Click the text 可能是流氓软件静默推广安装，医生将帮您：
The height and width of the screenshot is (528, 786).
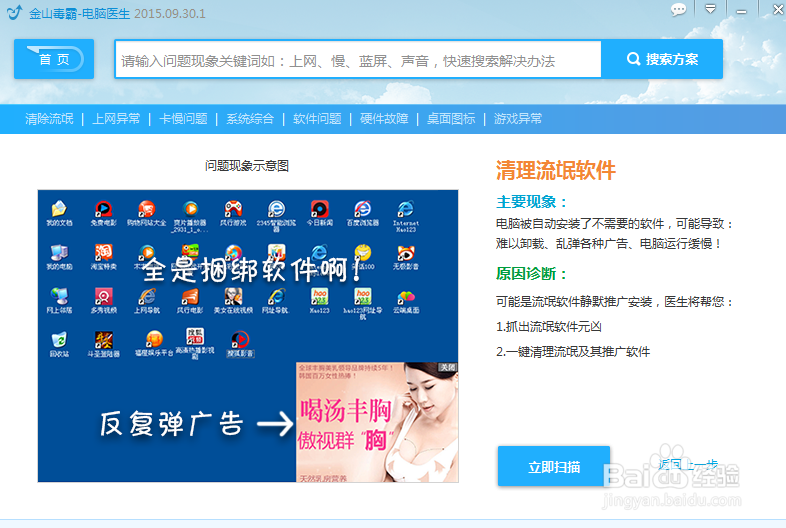pos(615,302)
